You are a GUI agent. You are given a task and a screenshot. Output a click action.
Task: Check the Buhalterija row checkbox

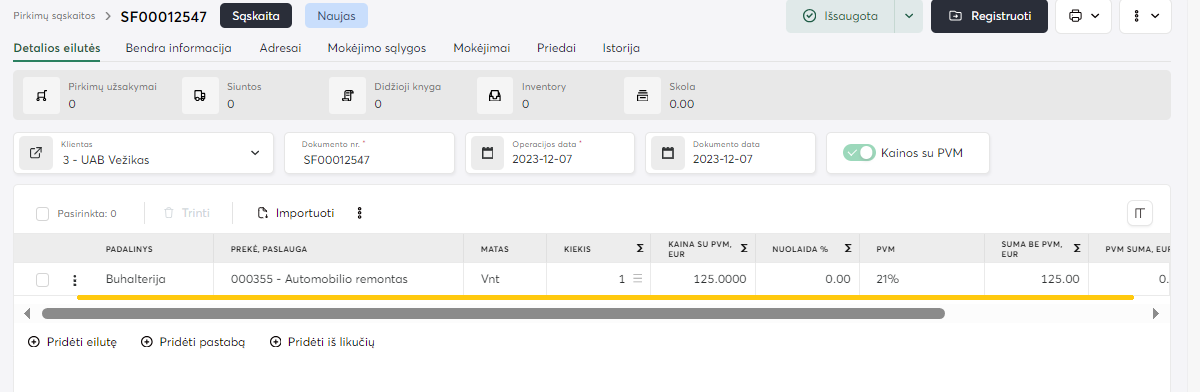(x=42, y=280)
